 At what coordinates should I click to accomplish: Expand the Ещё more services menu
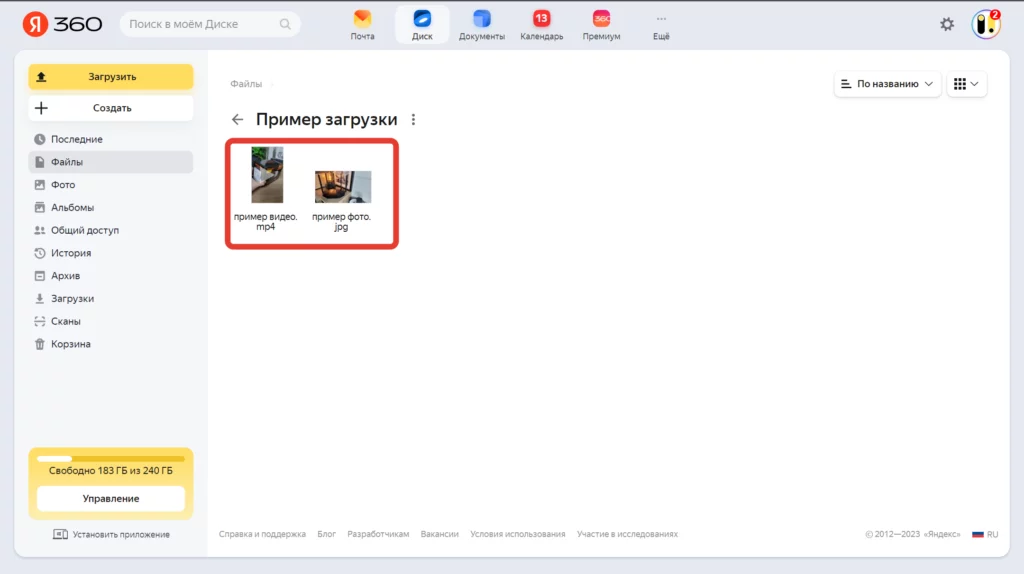click(x=661, y=24)
